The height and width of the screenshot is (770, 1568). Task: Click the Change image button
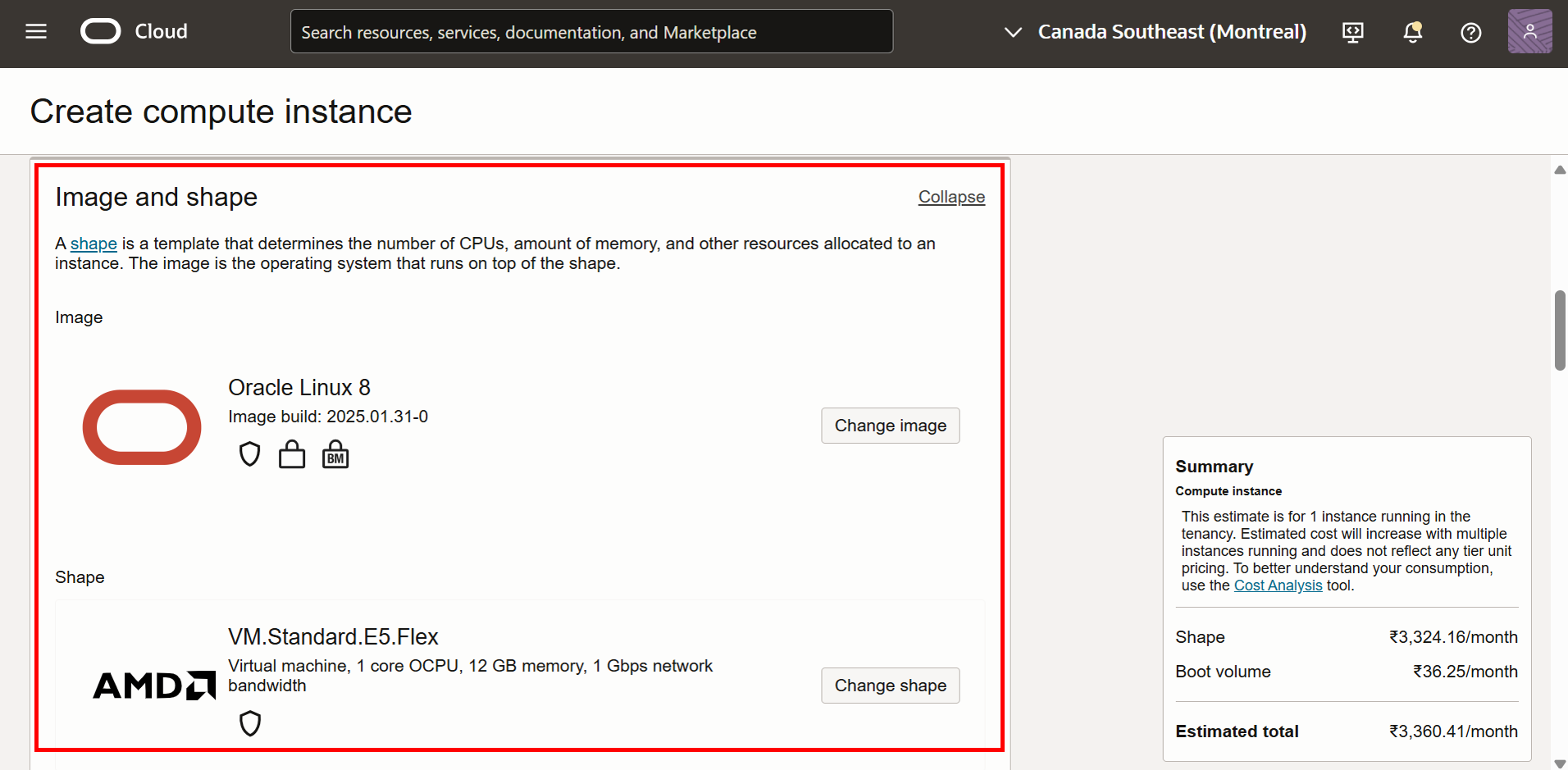(x=891, y=426)
